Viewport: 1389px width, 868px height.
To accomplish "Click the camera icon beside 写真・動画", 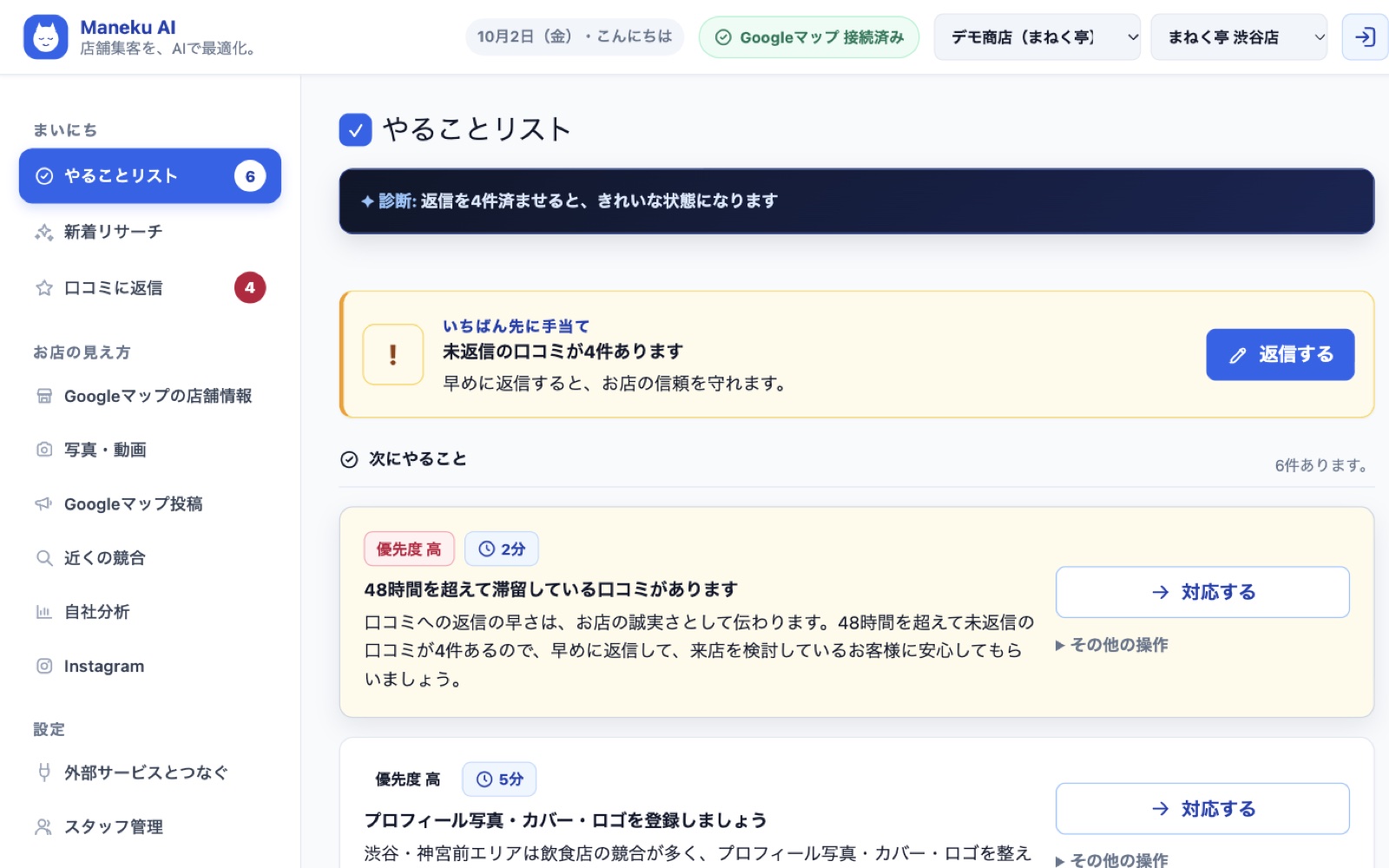I will coord(43,450).
